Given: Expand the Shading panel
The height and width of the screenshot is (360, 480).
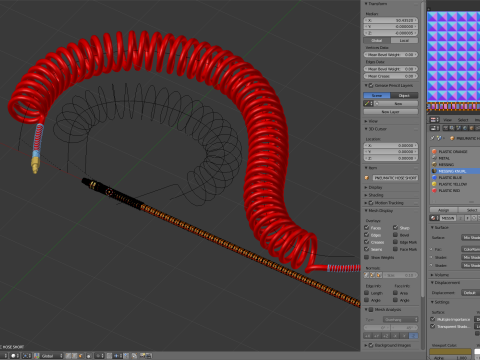Looking at the screenshot, I should pyautogui.click(x=366, y=195).
